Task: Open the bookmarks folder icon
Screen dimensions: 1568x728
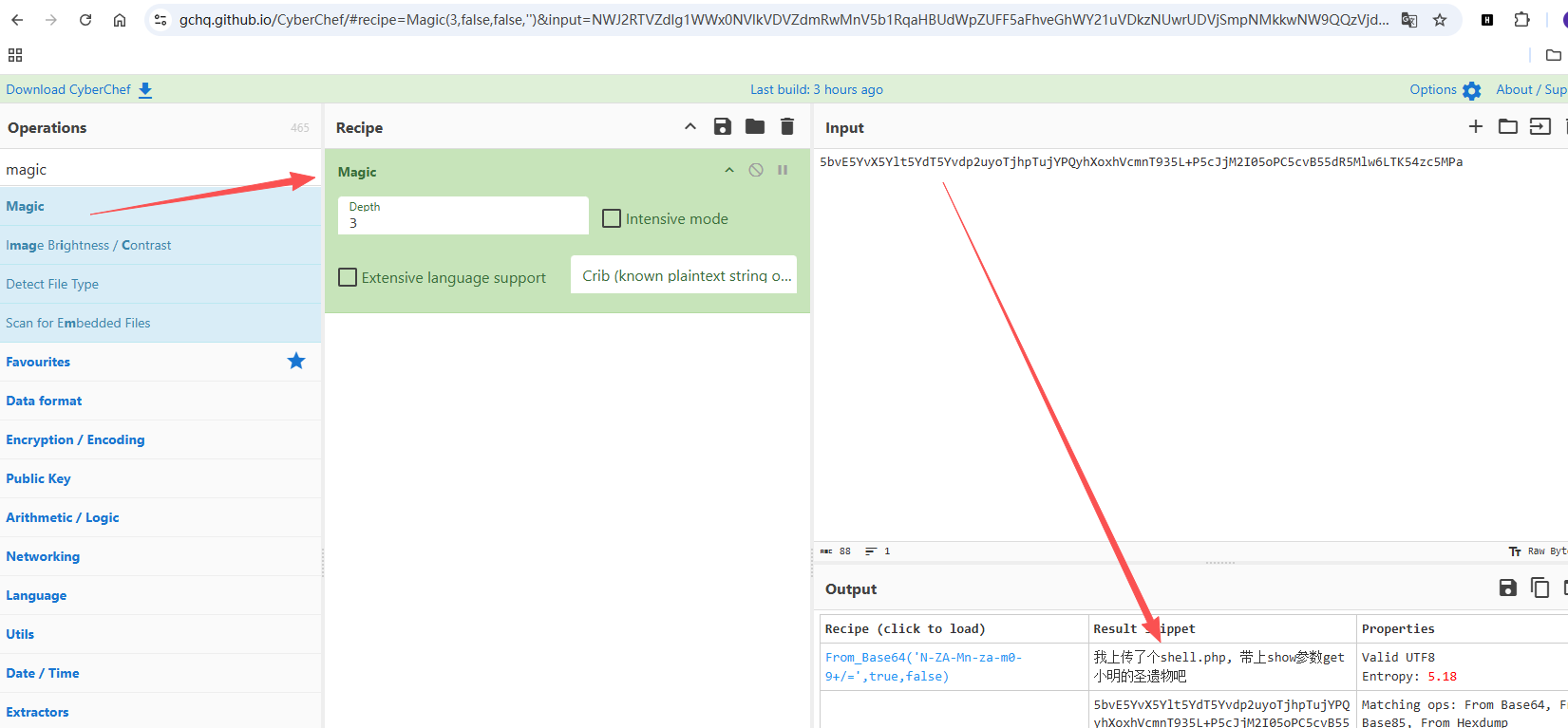Action: click(x=1554, y=55)
